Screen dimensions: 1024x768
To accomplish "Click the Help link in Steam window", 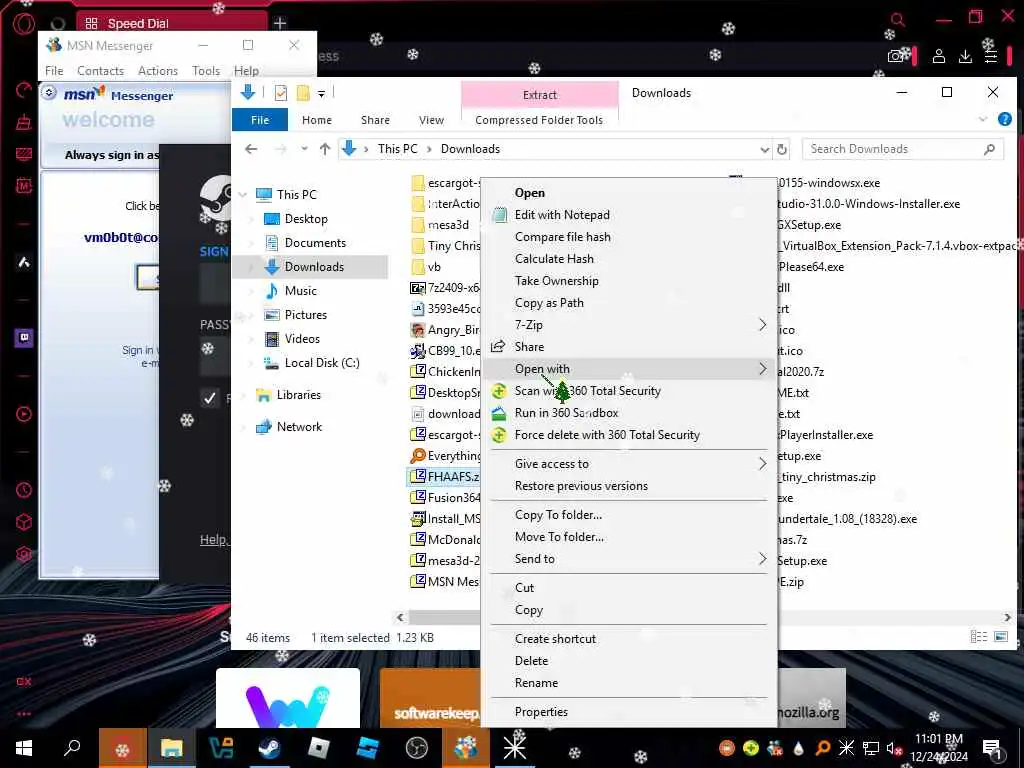I will (213, 539).
